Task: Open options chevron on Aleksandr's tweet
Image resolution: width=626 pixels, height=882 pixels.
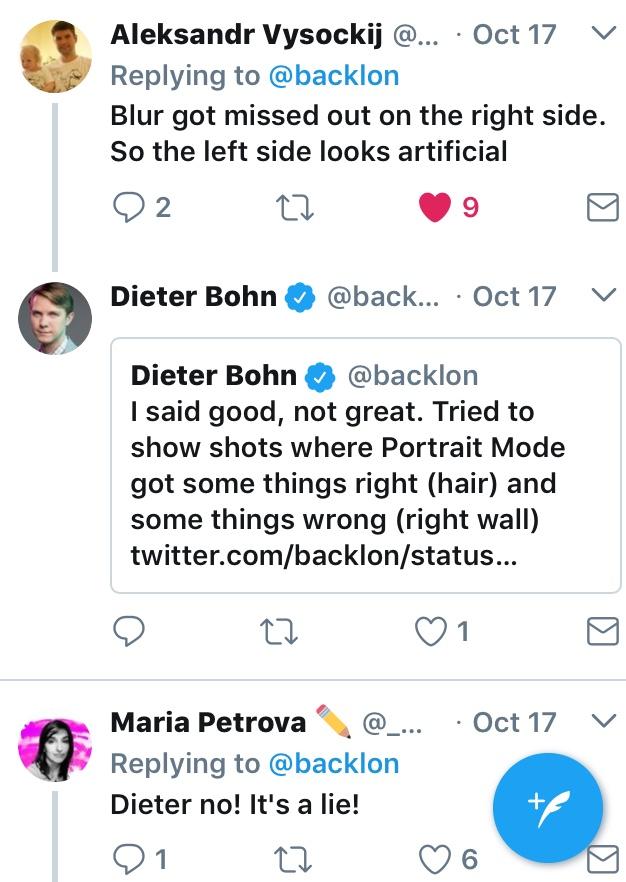Action: 603,34
